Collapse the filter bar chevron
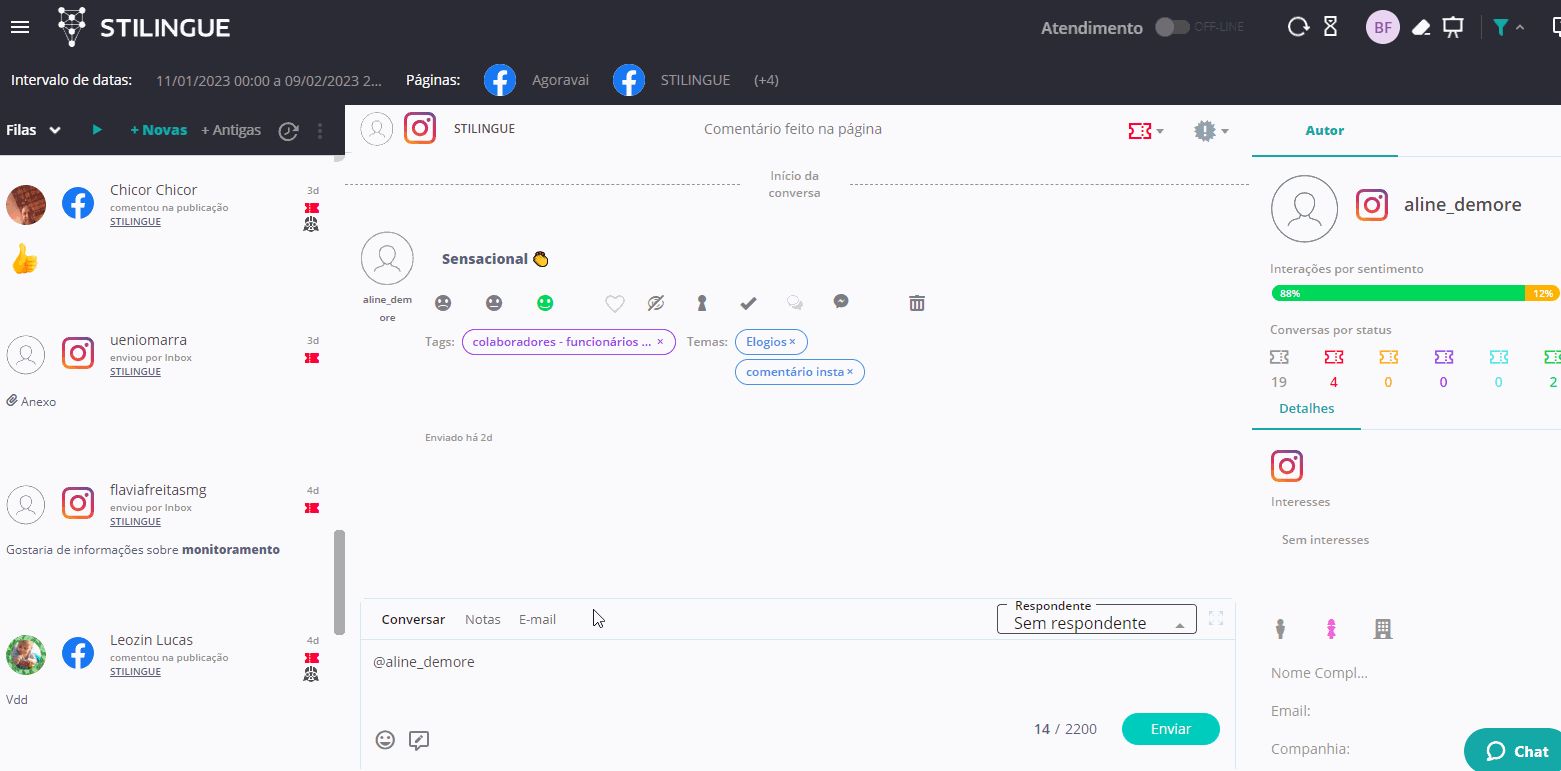Viewport: 1561px width, 771px height. coord(1520,27)
